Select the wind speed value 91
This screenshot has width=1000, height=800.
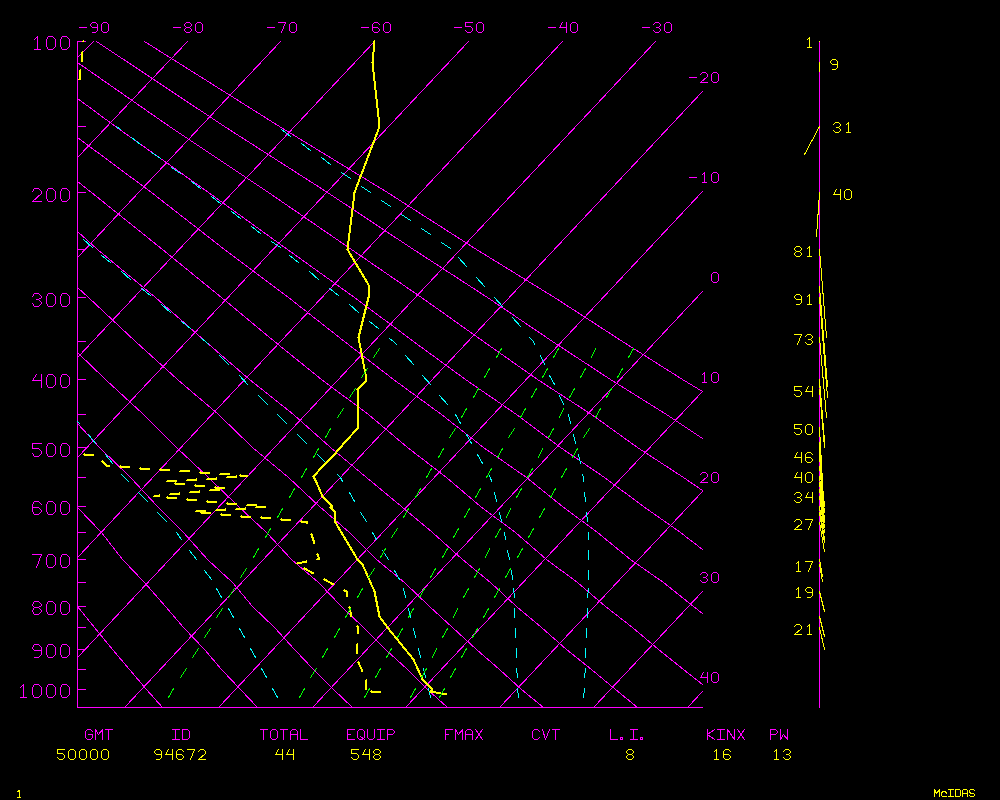coord(804,300)
